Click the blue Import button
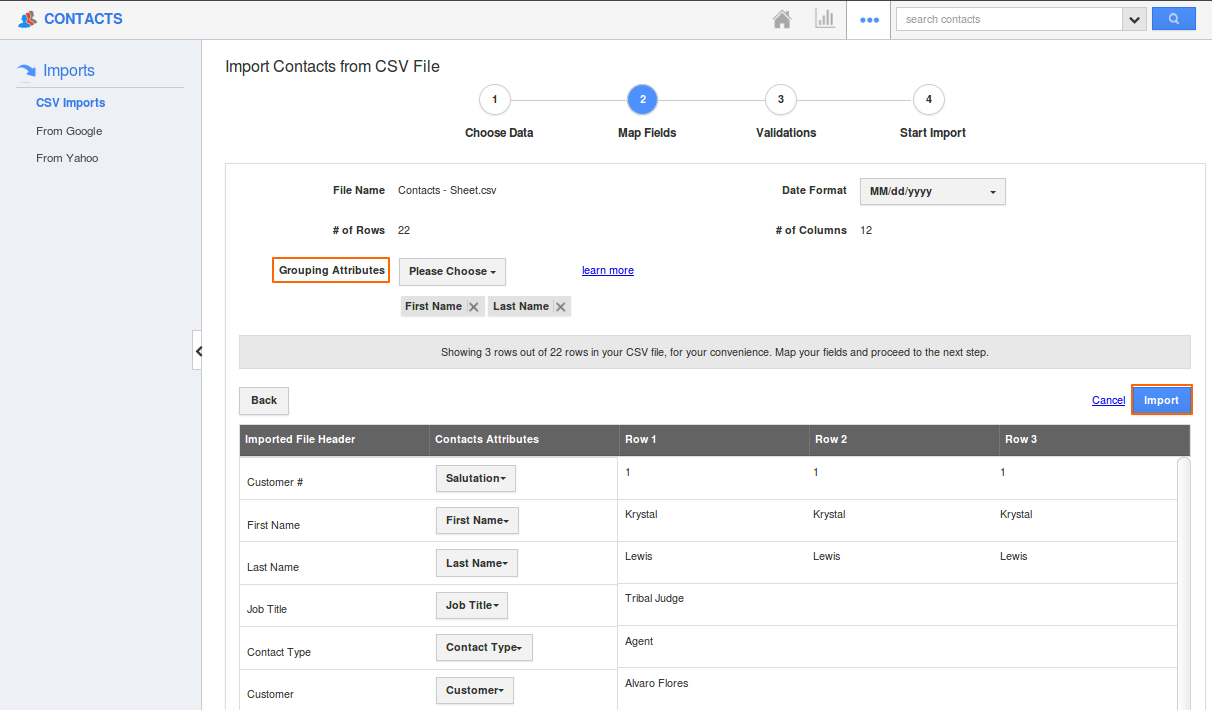The width and height of the screenshot is (1212, 710). [1161, 400]
